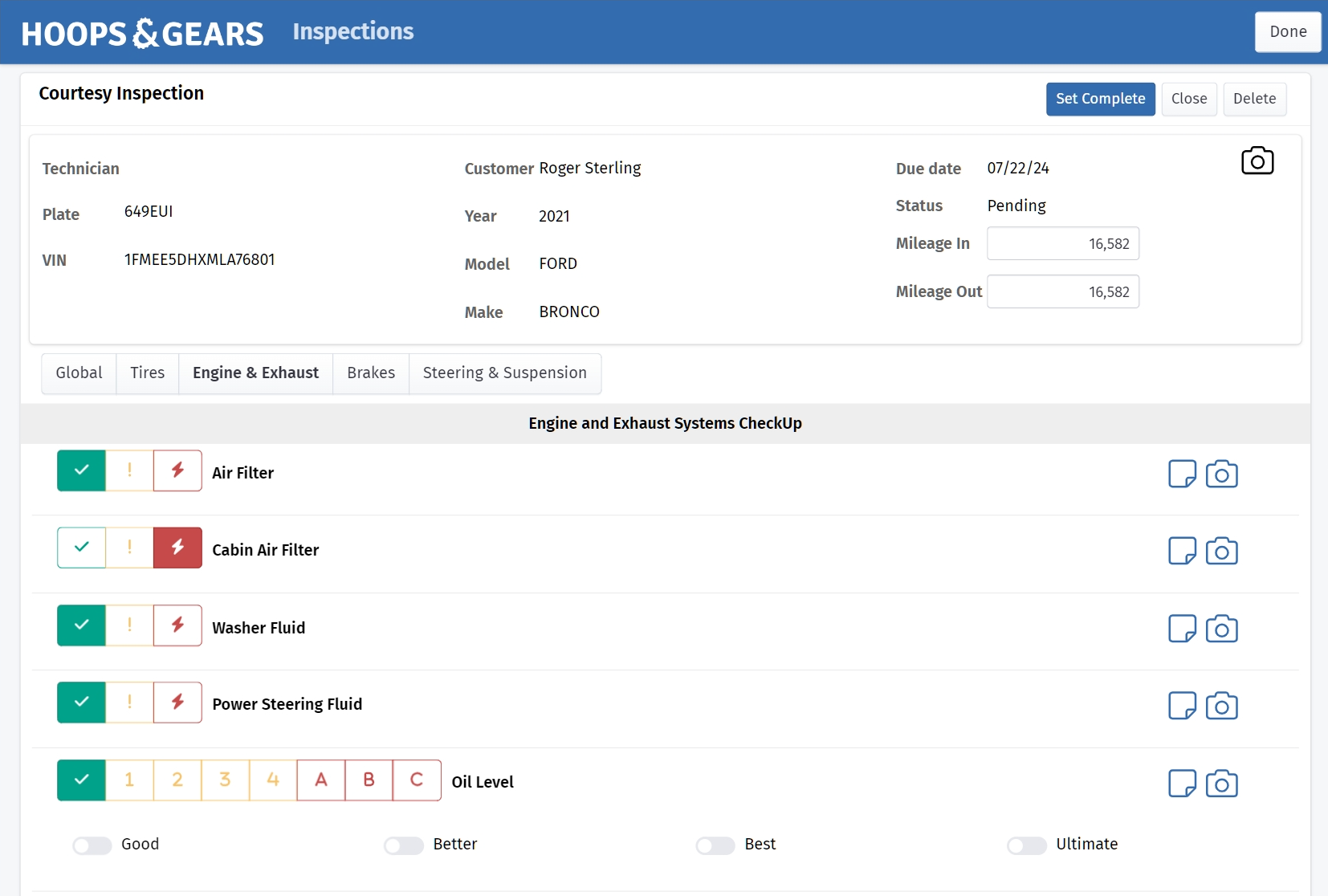Take a photo for Cabin Air Filter
The width and height of the screenshot is (1328, 896).
pyautogui.click(x=1222, y=551)
